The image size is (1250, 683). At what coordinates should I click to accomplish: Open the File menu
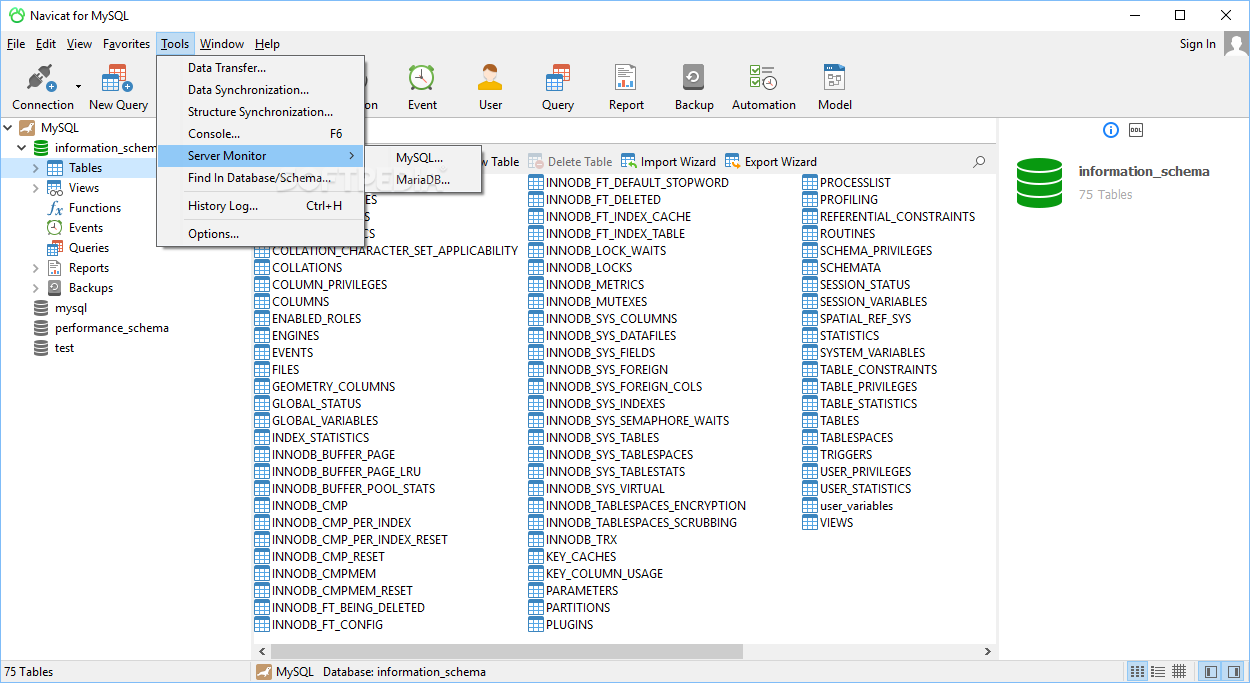(x=16, y=44)
